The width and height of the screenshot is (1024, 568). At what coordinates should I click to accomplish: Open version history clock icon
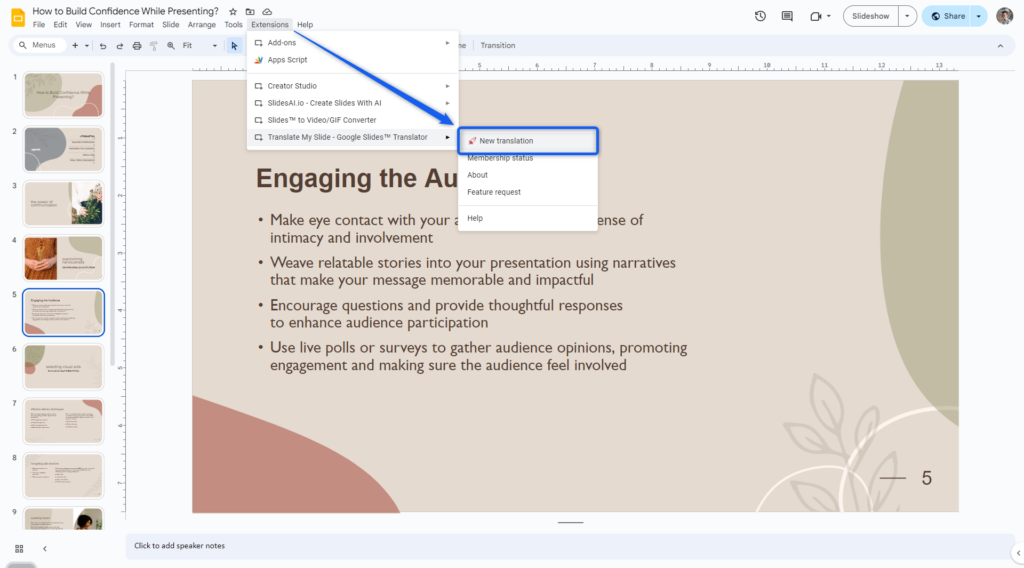point(760,16)
